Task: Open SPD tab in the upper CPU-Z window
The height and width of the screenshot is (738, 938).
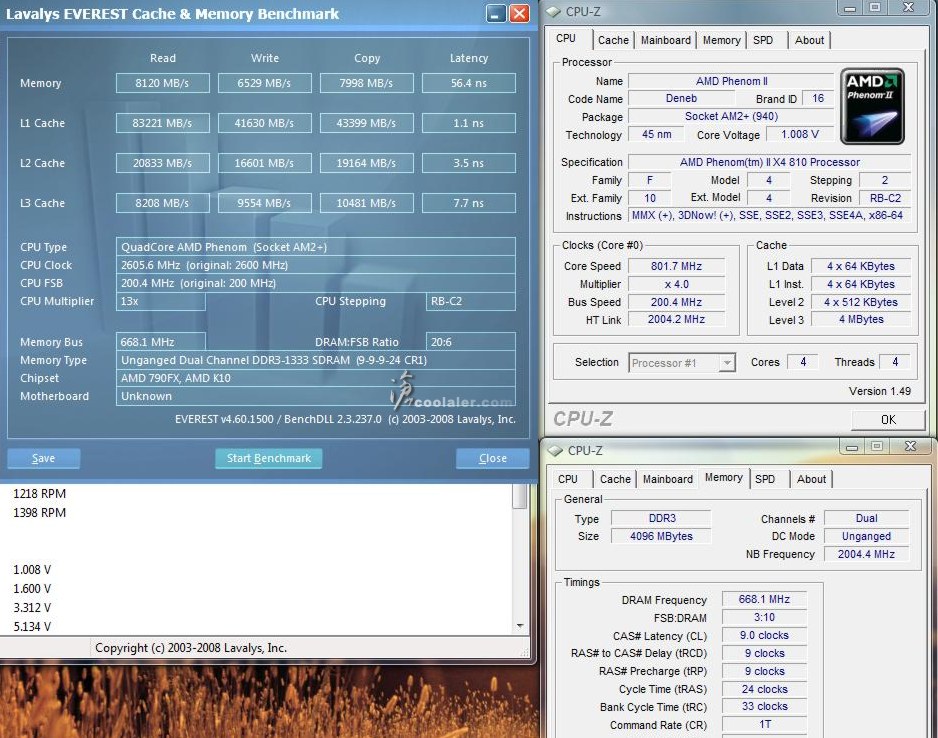Action: coord(763,40)
